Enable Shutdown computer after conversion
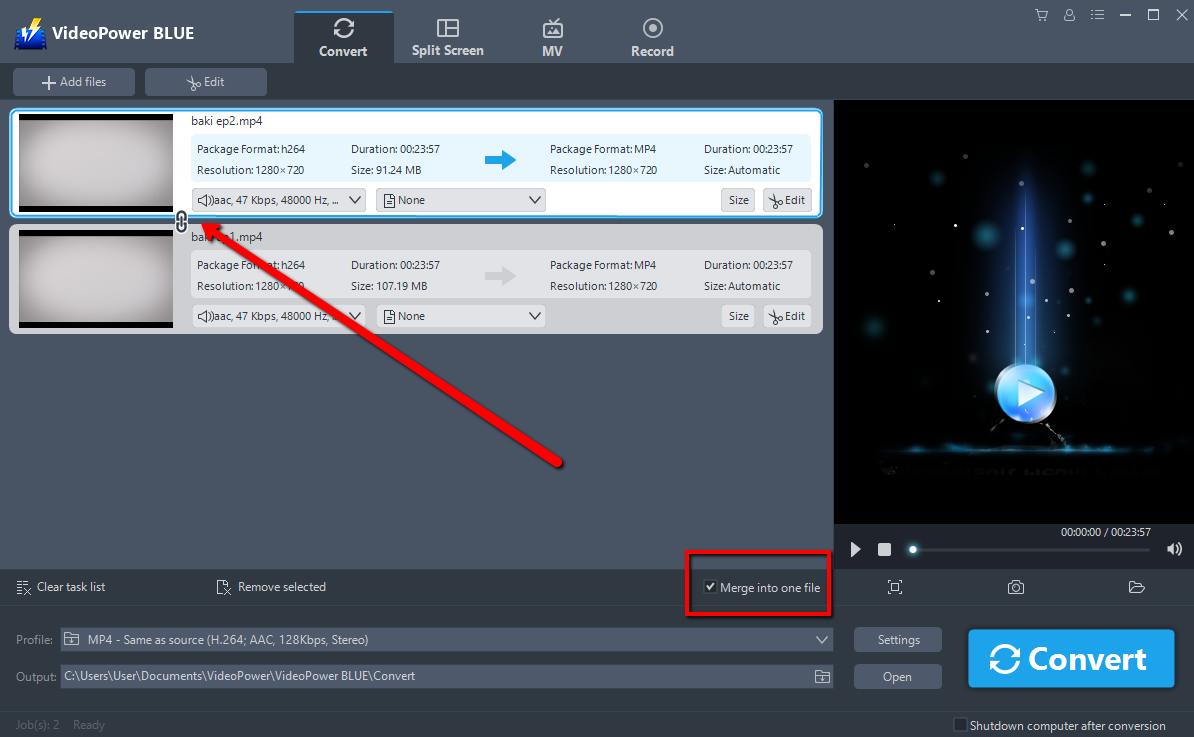 click(960, 725)
